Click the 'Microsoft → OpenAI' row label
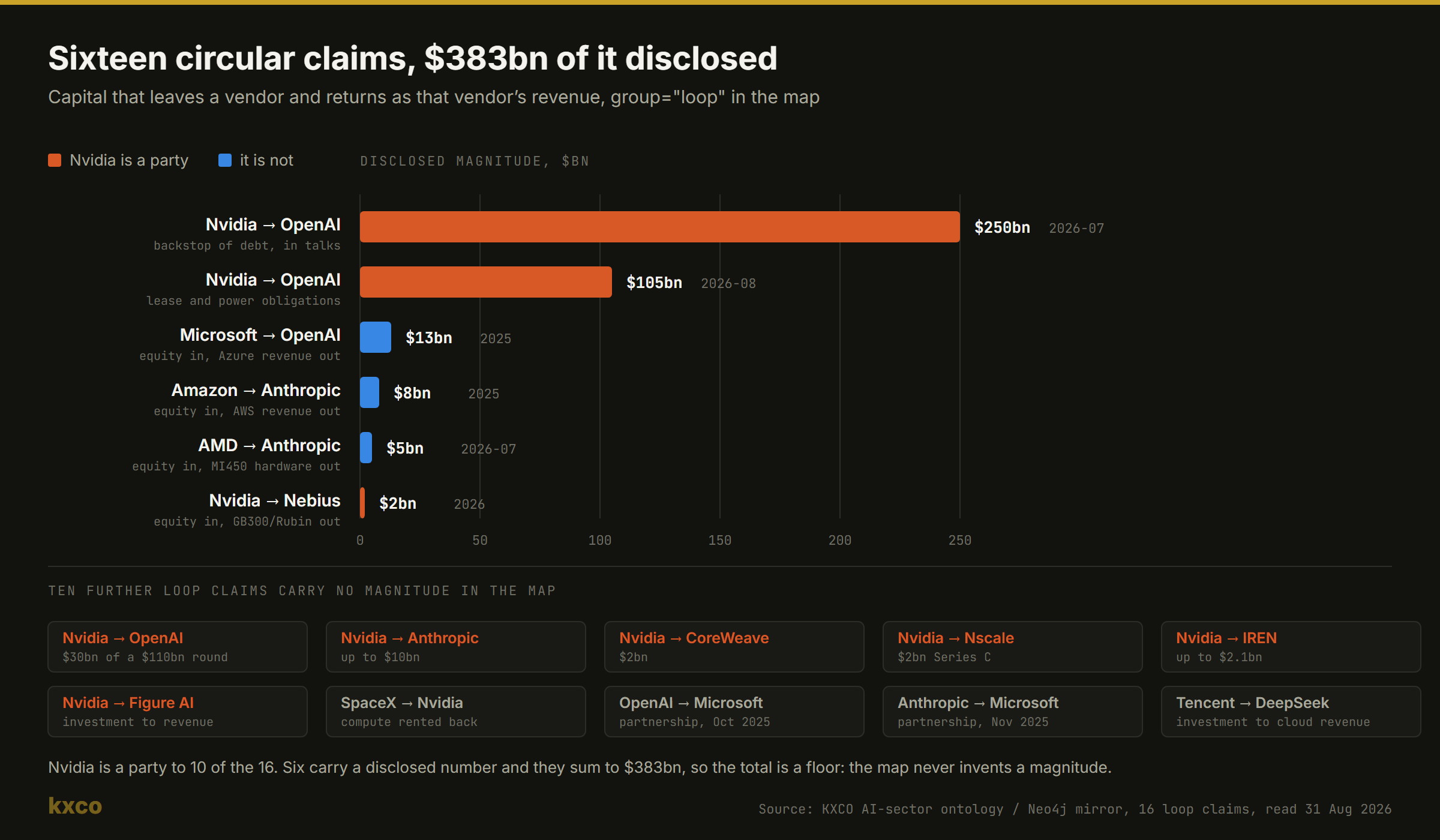The width and height of the screenshot is (1440, 840). click(260, 335)
